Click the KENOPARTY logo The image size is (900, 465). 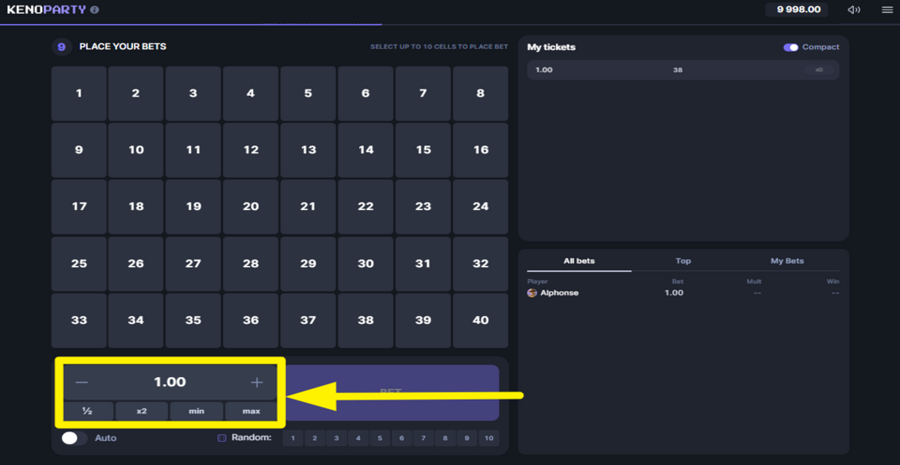click(46, 10)
